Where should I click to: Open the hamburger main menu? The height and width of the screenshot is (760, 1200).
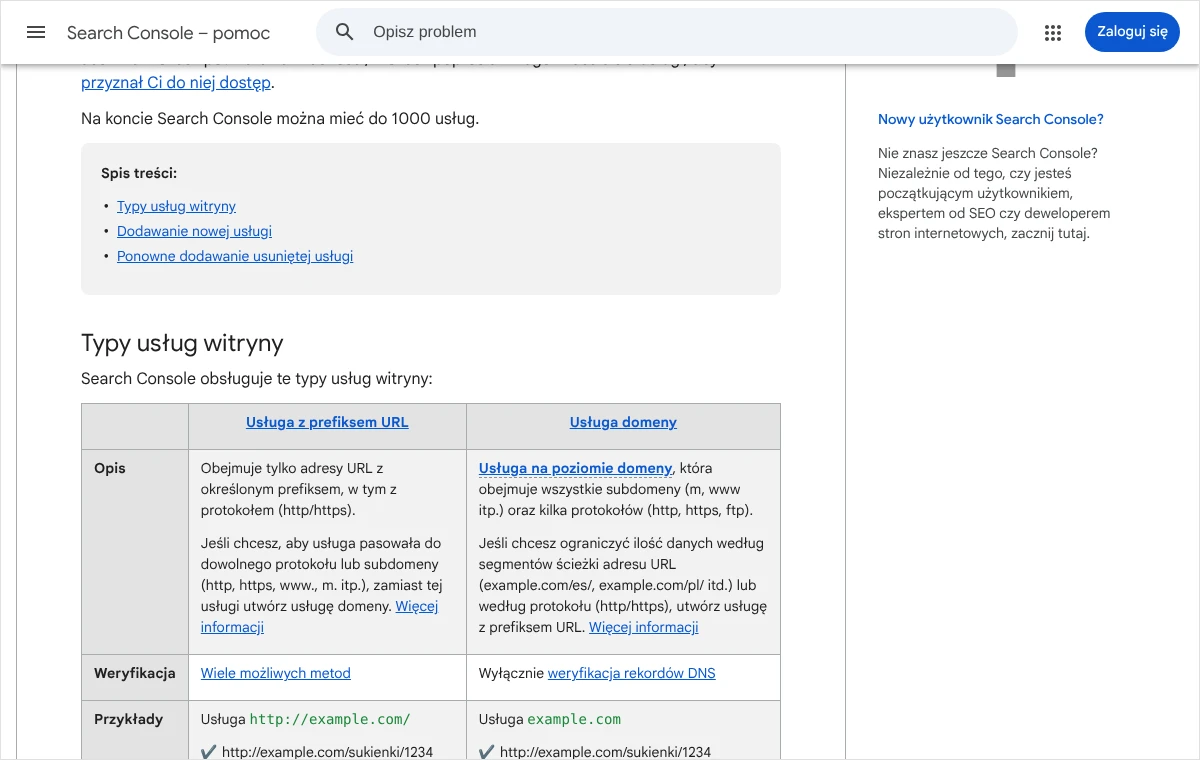(36, 32)
